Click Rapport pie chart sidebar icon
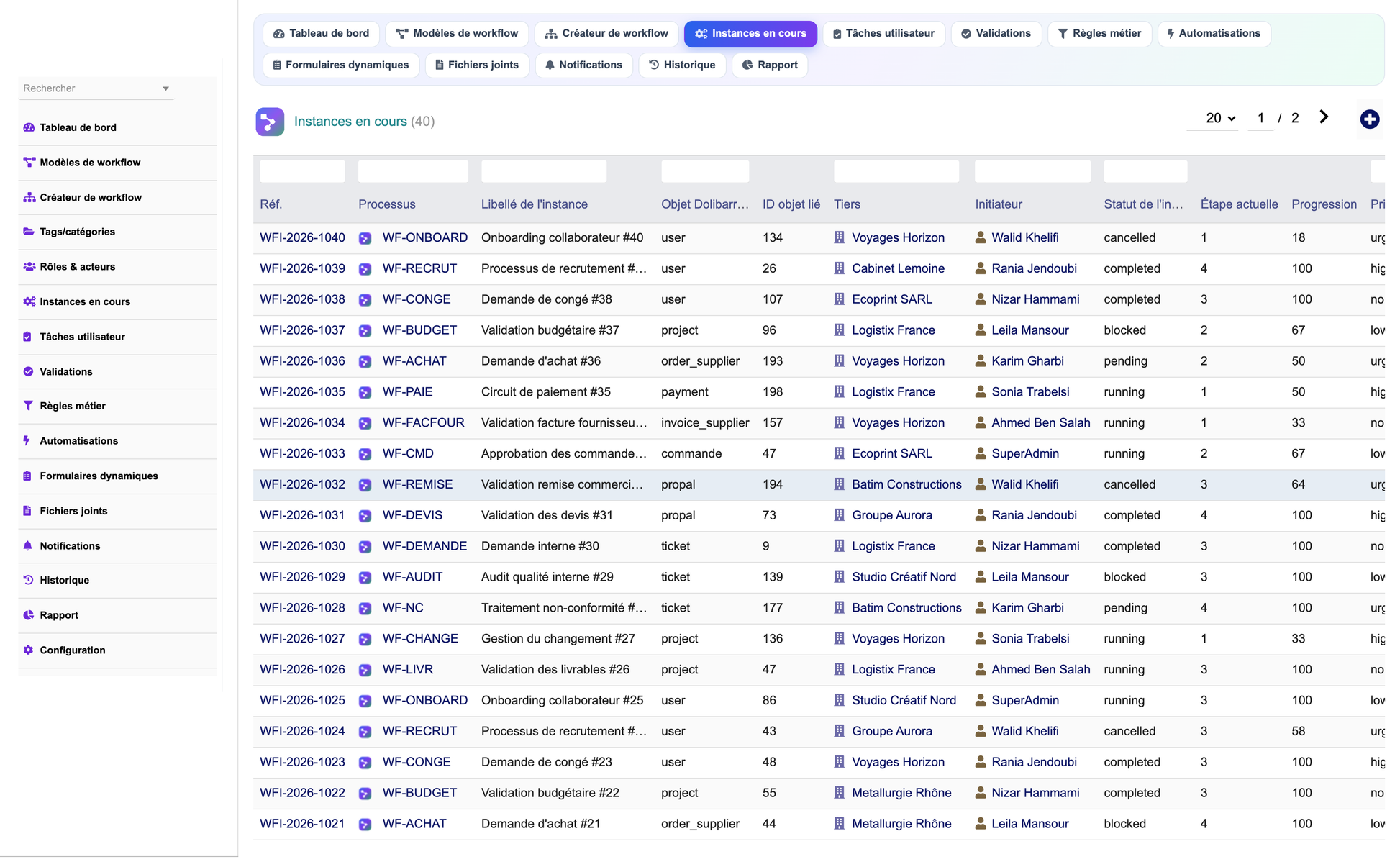The width and height of the screenshot is (1400, 867). [x=28, y=615]
